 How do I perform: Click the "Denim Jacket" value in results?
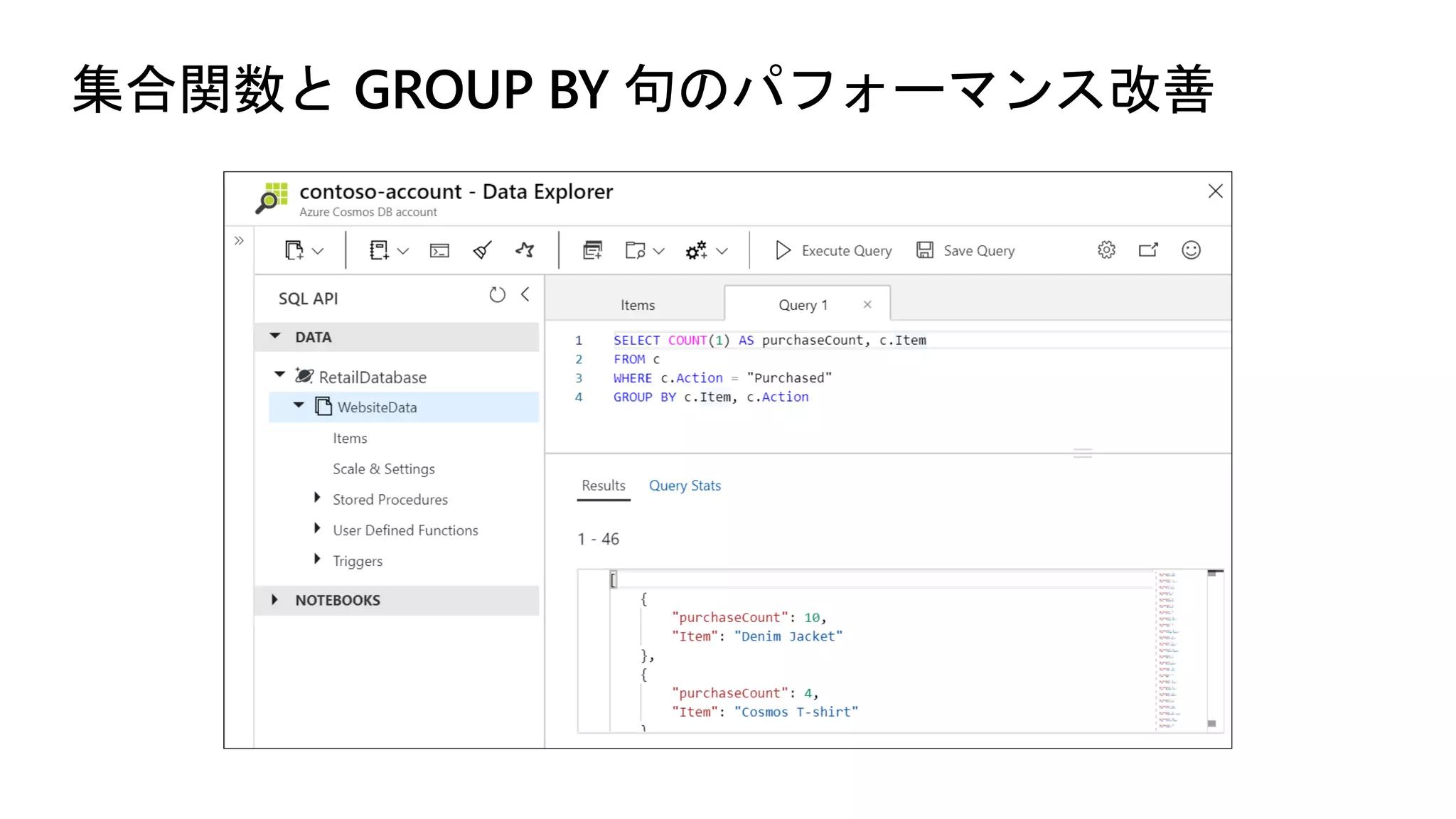click(788, 636)
